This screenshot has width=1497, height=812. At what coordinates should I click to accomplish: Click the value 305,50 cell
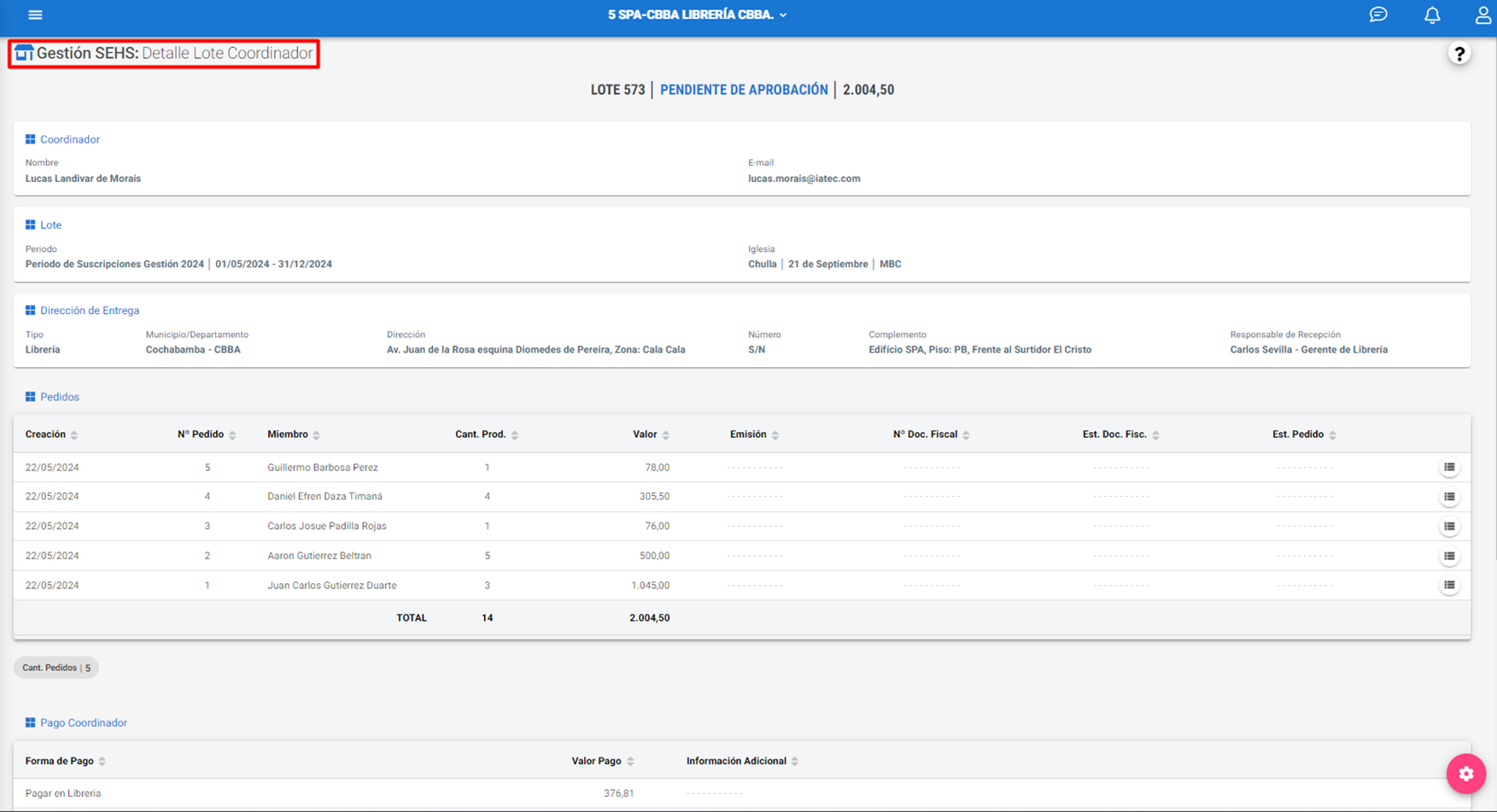pyautogui.click(x=655, y=496)
